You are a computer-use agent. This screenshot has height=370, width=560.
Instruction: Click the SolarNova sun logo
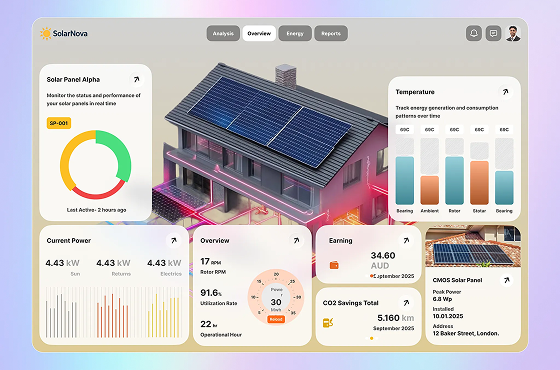pyautogui.click(x=46, y=34)
